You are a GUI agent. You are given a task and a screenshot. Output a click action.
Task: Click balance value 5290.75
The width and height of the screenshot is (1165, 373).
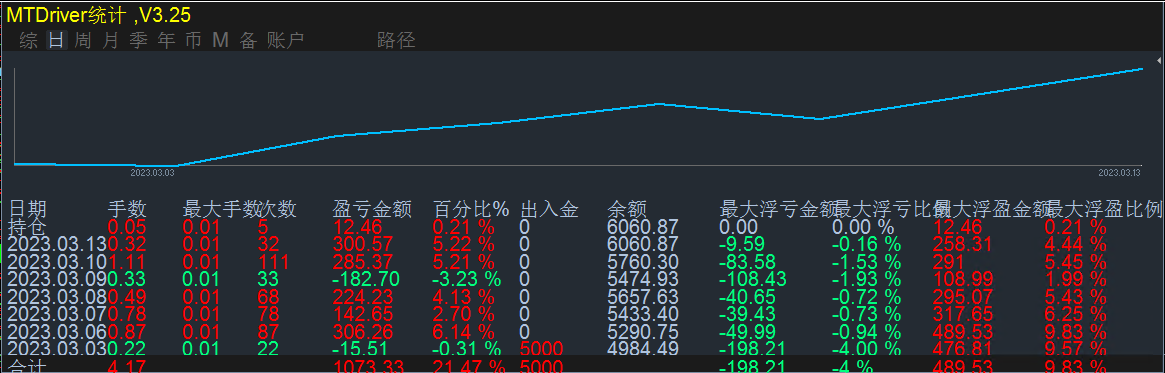[643, 331]
